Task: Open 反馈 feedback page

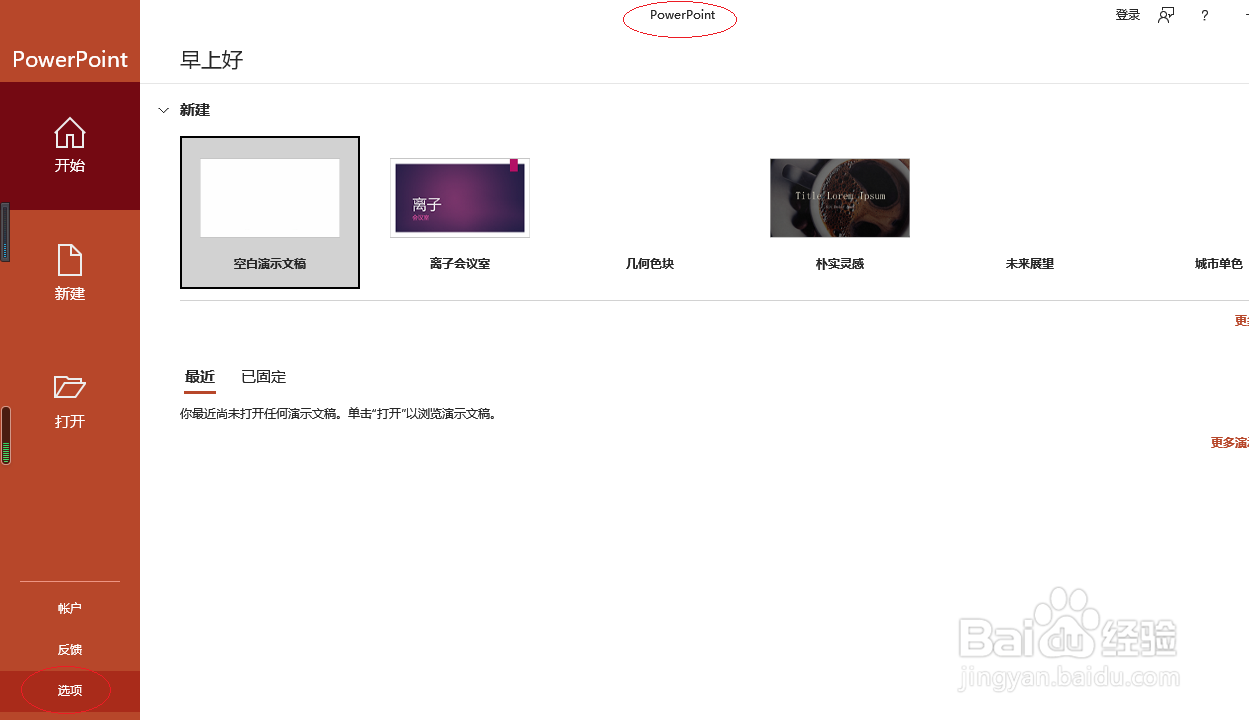Action: point(70,650)
